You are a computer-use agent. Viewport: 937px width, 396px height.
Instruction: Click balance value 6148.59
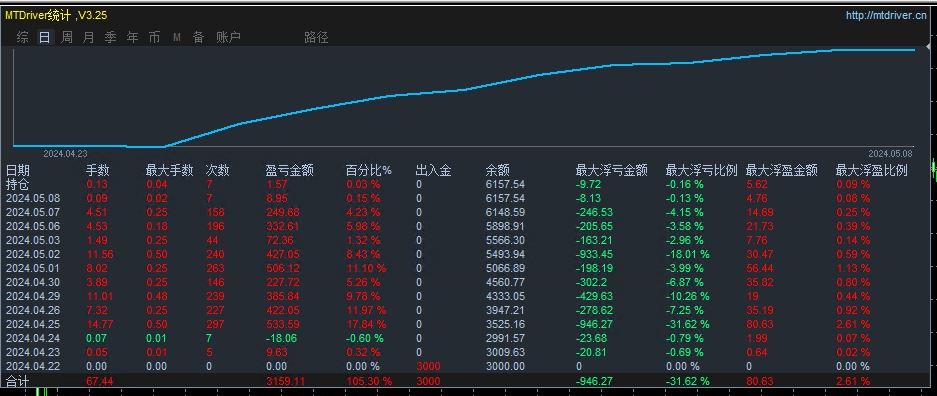[x=505, y=212]
